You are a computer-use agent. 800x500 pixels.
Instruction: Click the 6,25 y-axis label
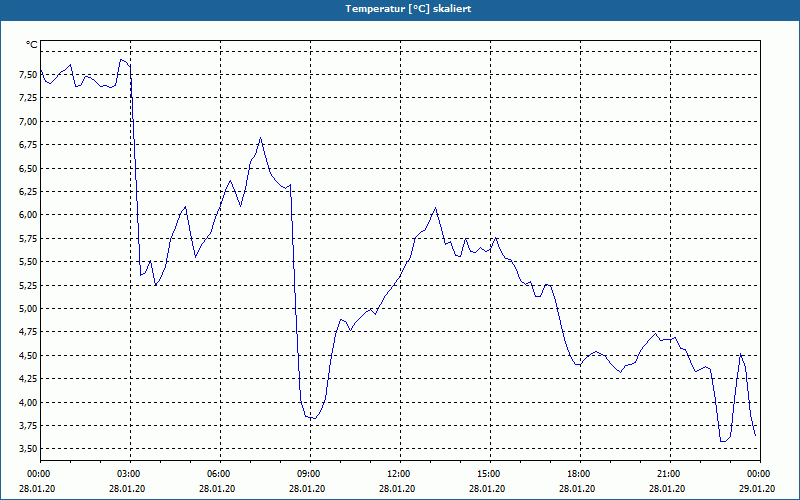coord(28,192)
